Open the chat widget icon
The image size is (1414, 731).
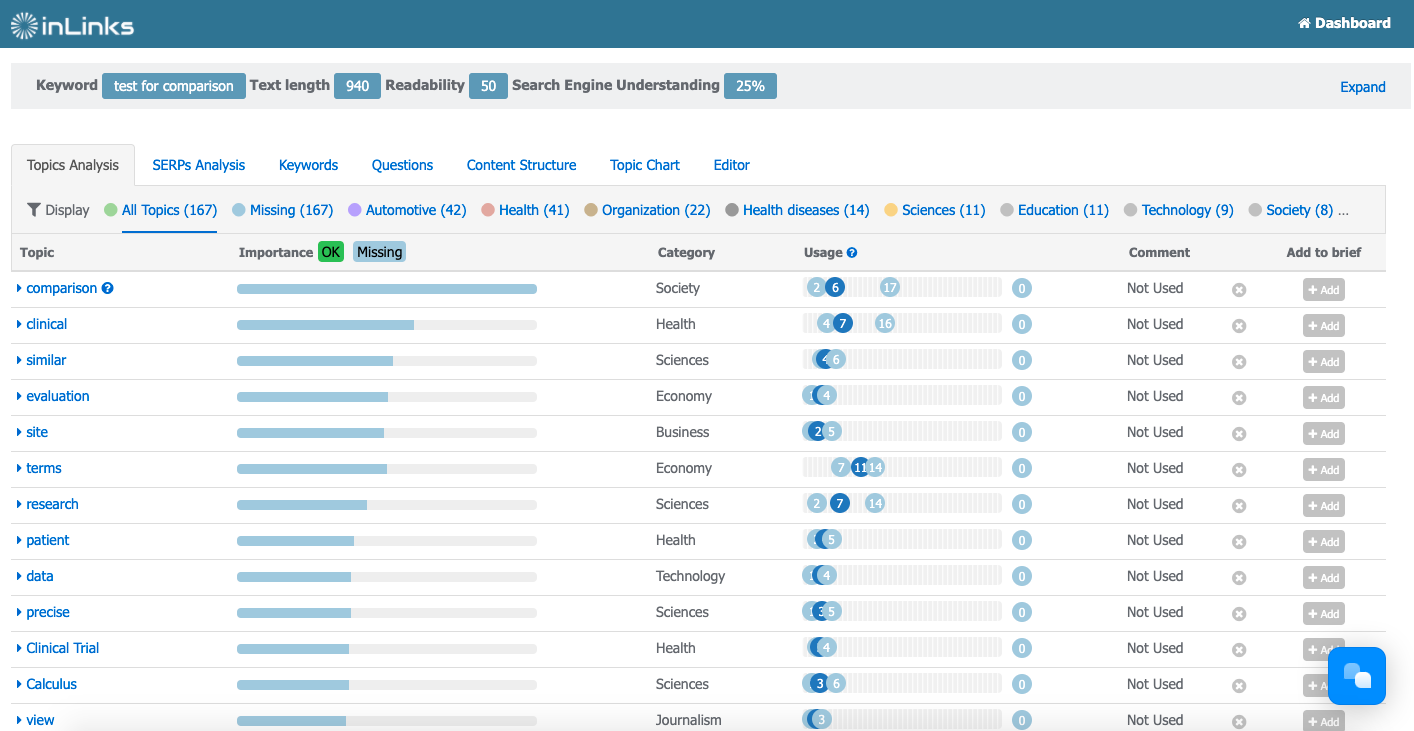1357,676
